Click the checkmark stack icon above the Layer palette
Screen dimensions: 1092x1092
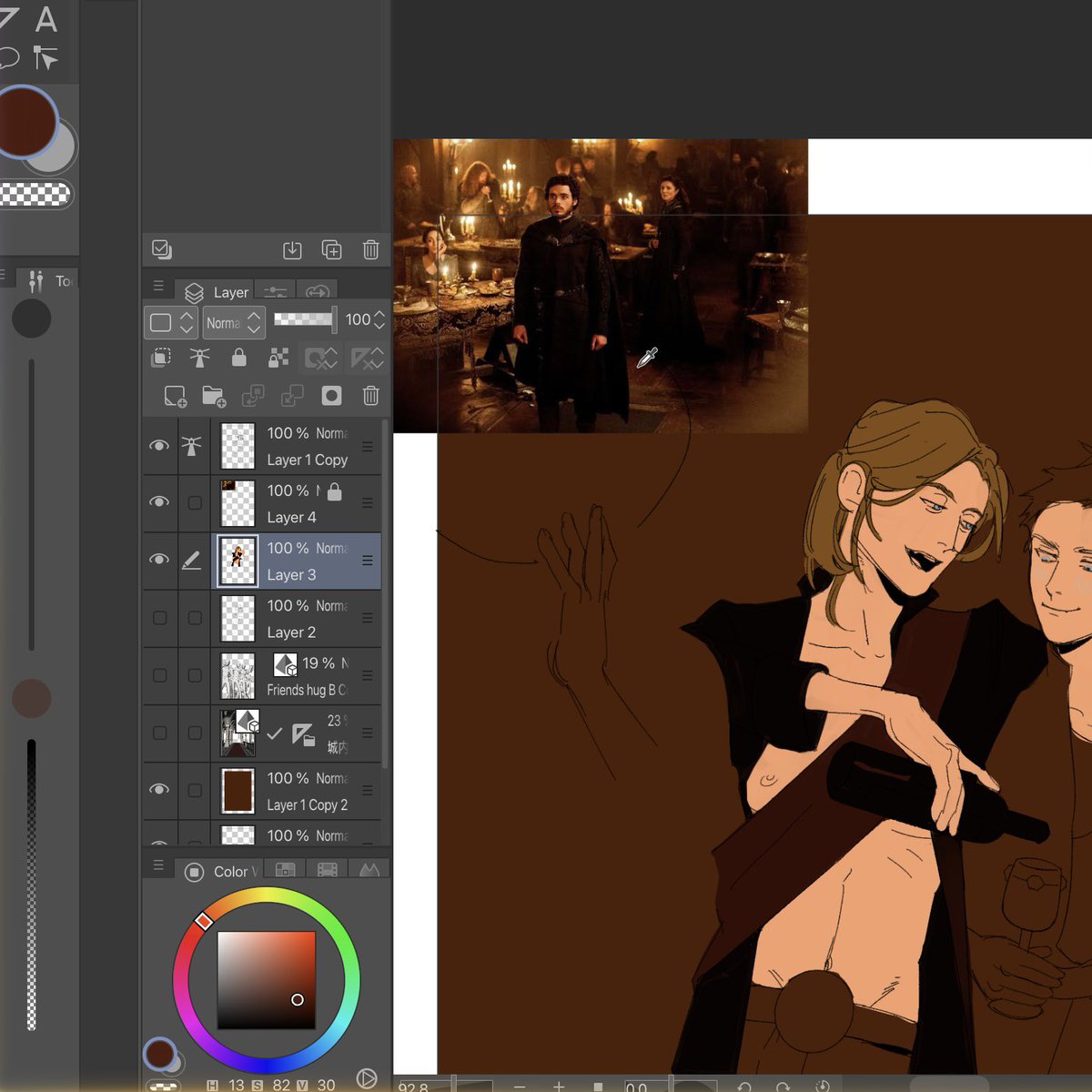pyautogui.click(x=162, y=249)
